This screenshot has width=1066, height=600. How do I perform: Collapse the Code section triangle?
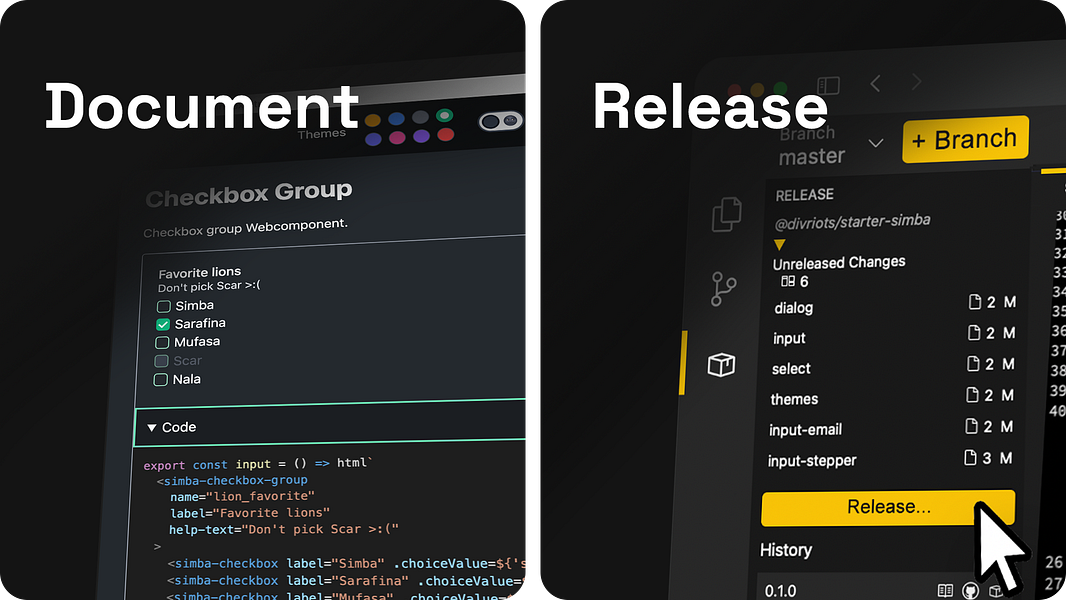pos(152,427)
